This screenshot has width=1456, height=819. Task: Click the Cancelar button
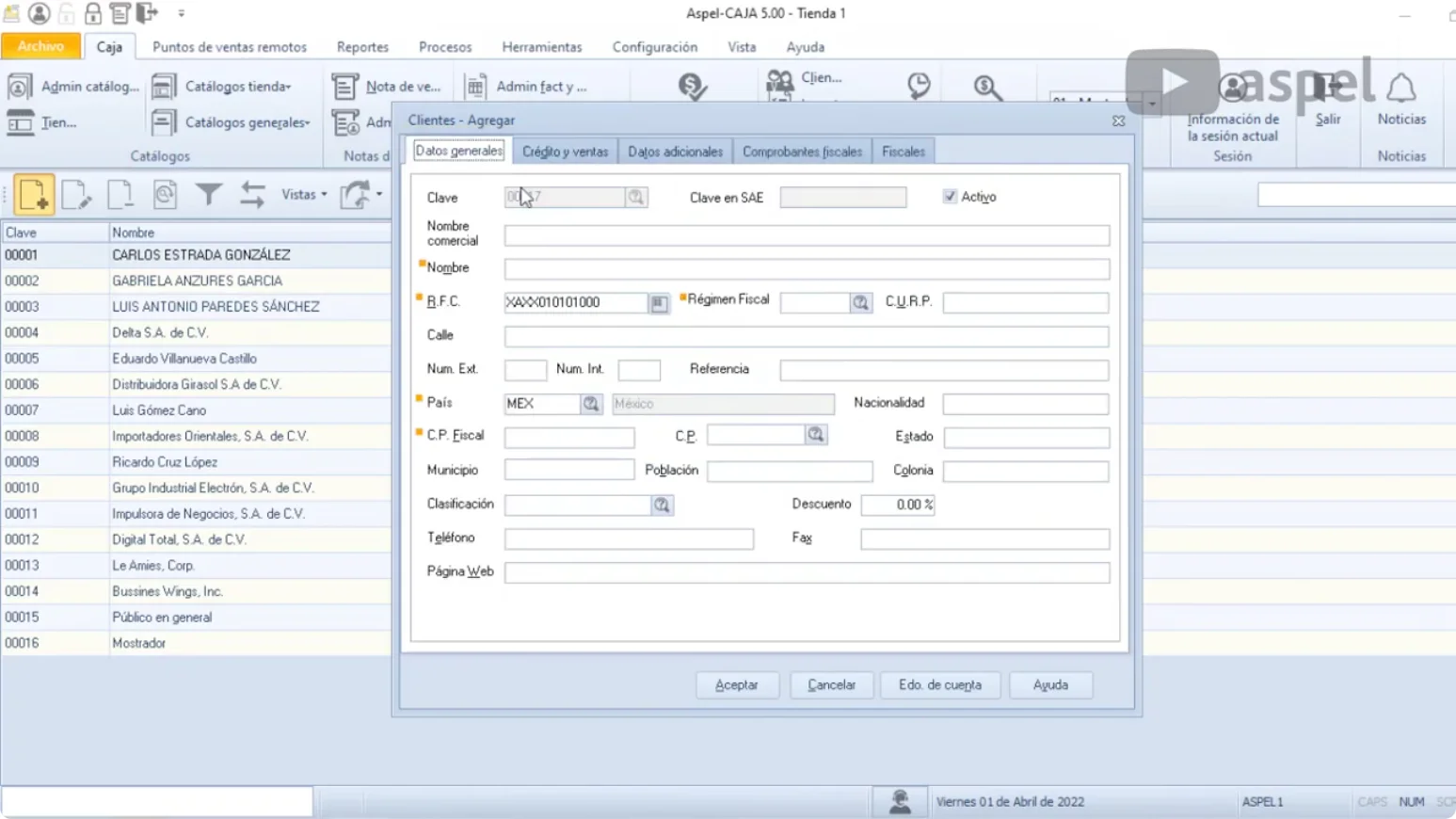[831, 685]
